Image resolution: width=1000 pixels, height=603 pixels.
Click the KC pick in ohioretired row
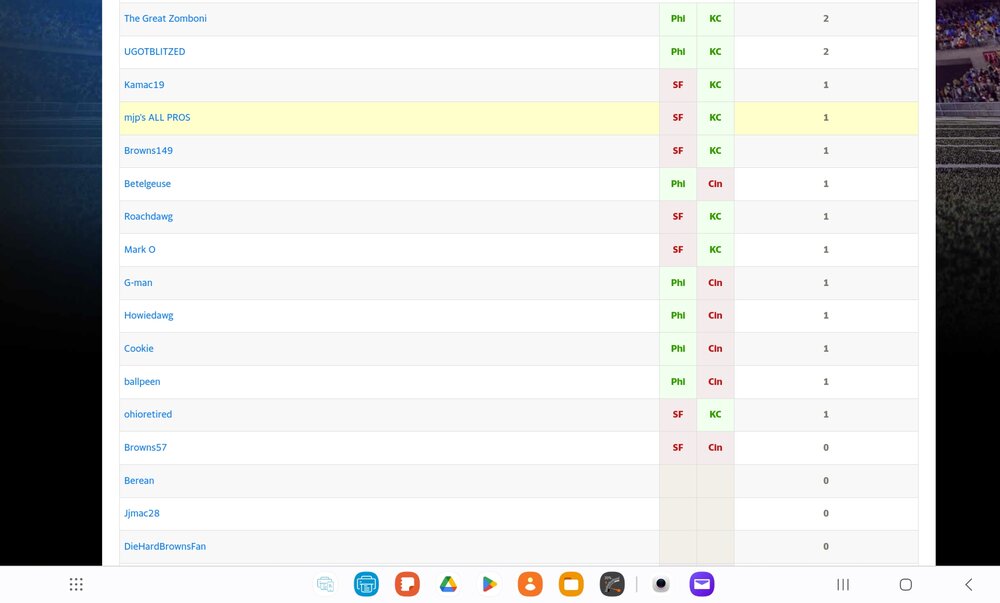coord(715,414)
